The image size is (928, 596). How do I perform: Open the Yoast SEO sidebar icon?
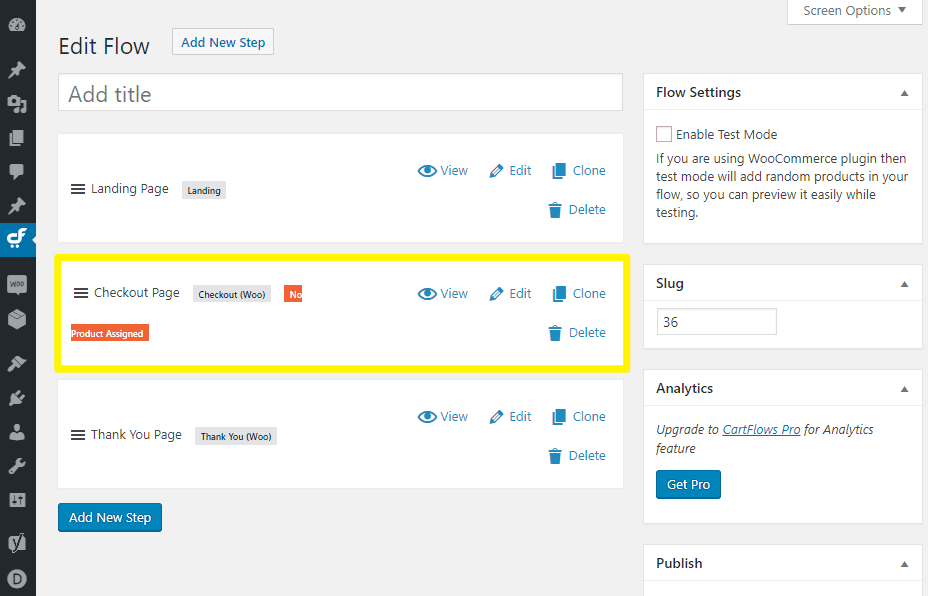coord(17,543)
